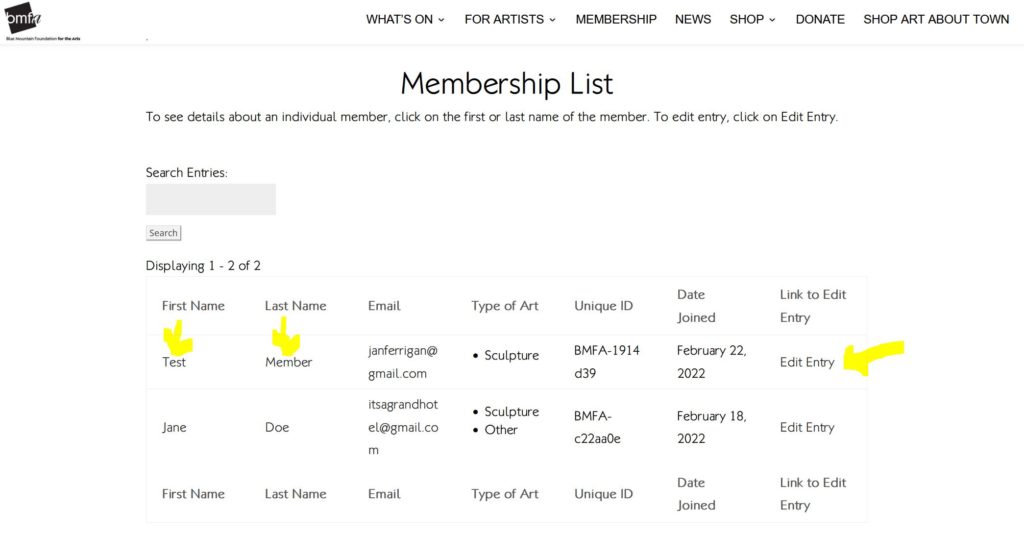Expand the For Artists dropdown menu
1024x533 pixels.
coord(510,20)
